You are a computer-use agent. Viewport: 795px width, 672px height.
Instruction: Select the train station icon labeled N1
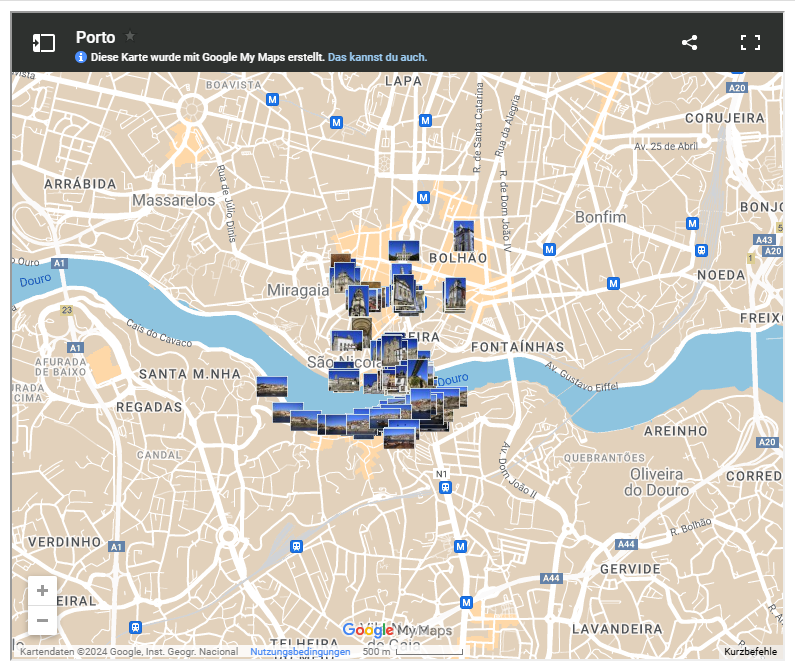tap(445, 488)
